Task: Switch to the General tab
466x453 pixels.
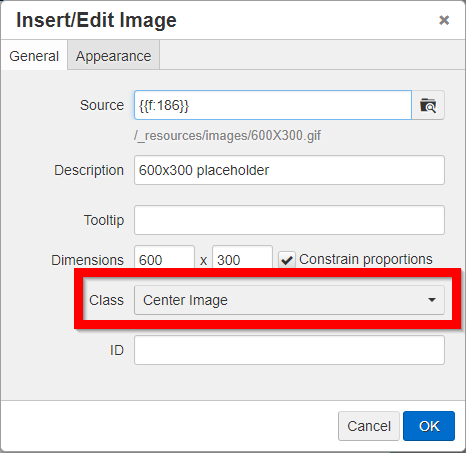Action: 34,56
